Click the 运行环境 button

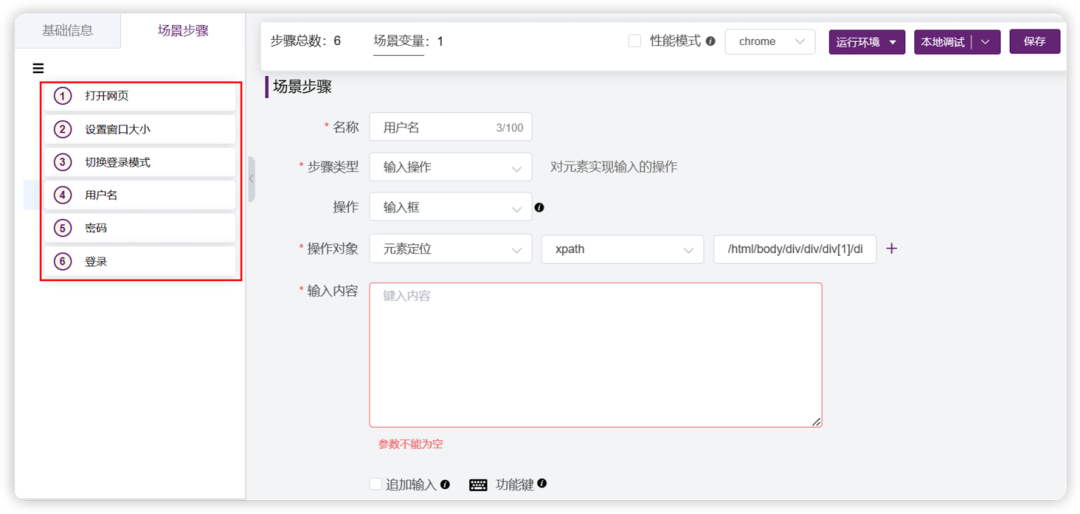click(866, 42)
